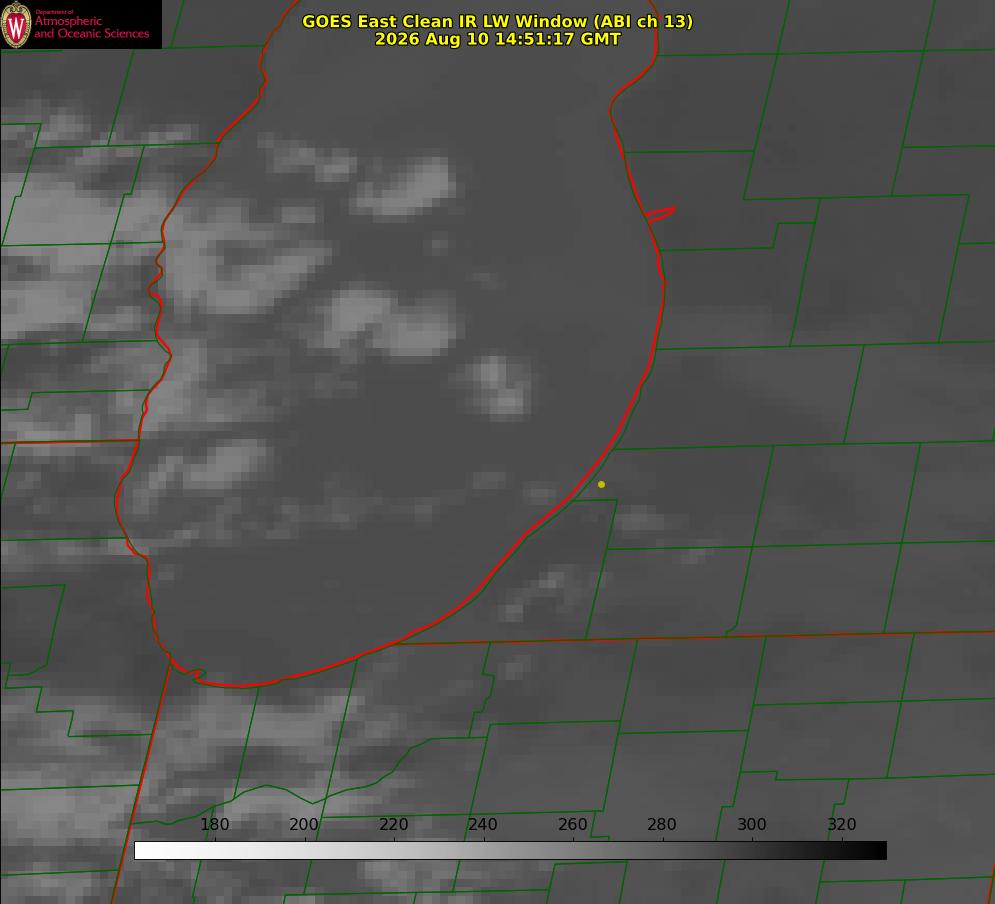This screenshot has height=904, width=995.
Task: Click the 180 label on color scale
Action: click(x=214, y=824)
